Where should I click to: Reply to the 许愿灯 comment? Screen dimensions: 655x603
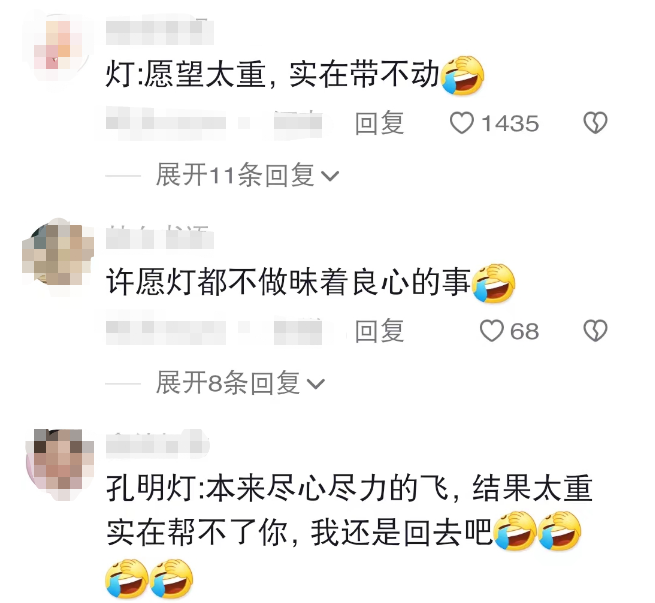(379, 331)
